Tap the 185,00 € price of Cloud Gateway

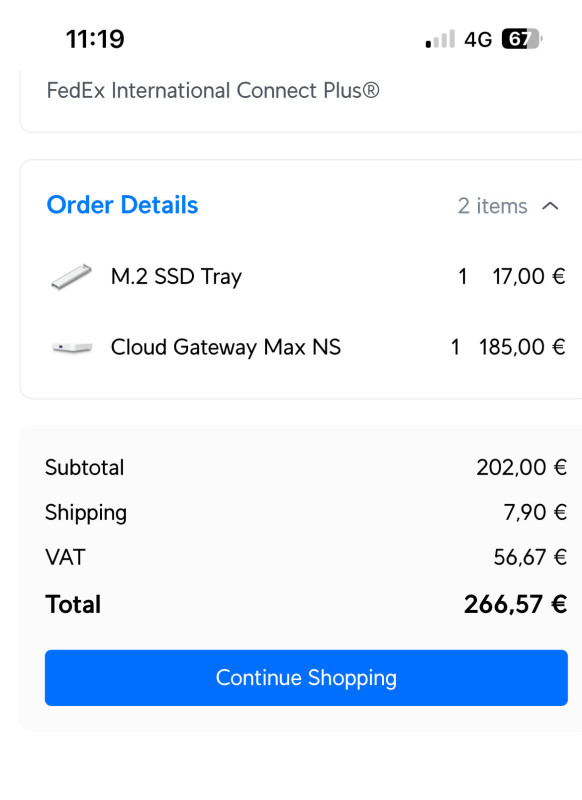tap(522, 347)
